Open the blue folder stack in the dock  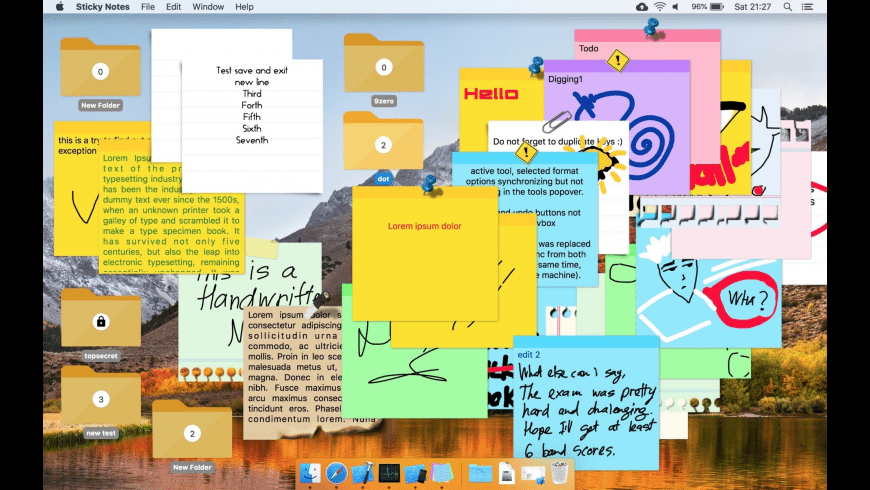480,473
